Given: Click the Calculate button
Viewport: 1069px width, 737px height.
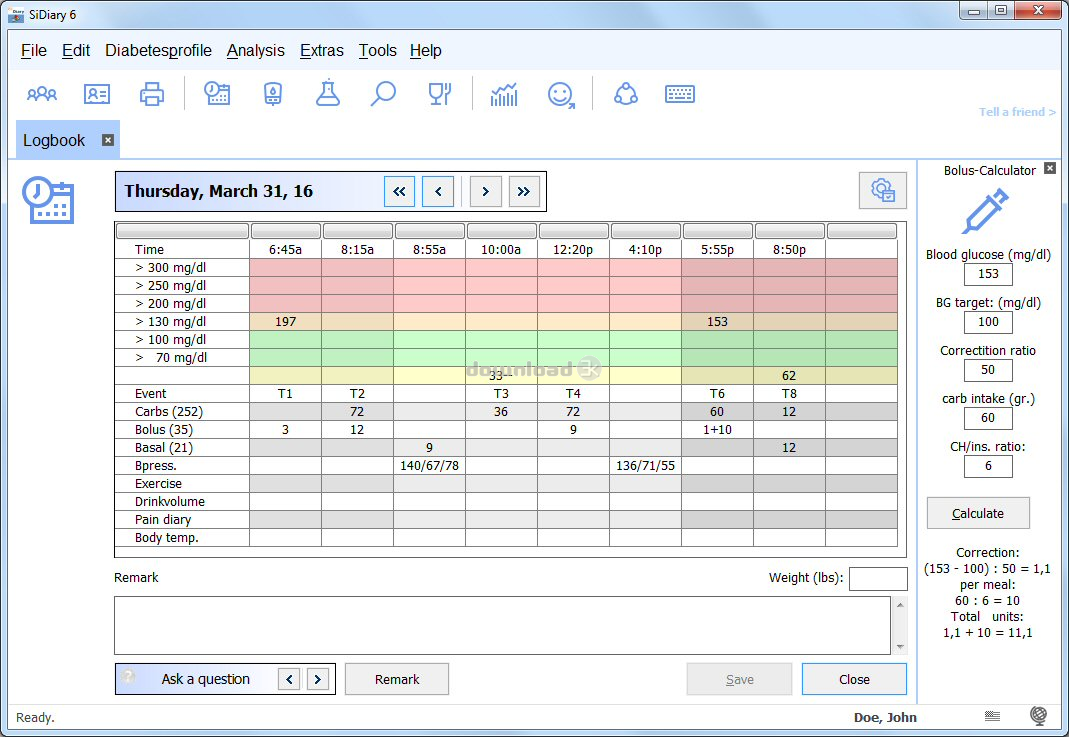Looking at the screenshot, I should 977,513.
